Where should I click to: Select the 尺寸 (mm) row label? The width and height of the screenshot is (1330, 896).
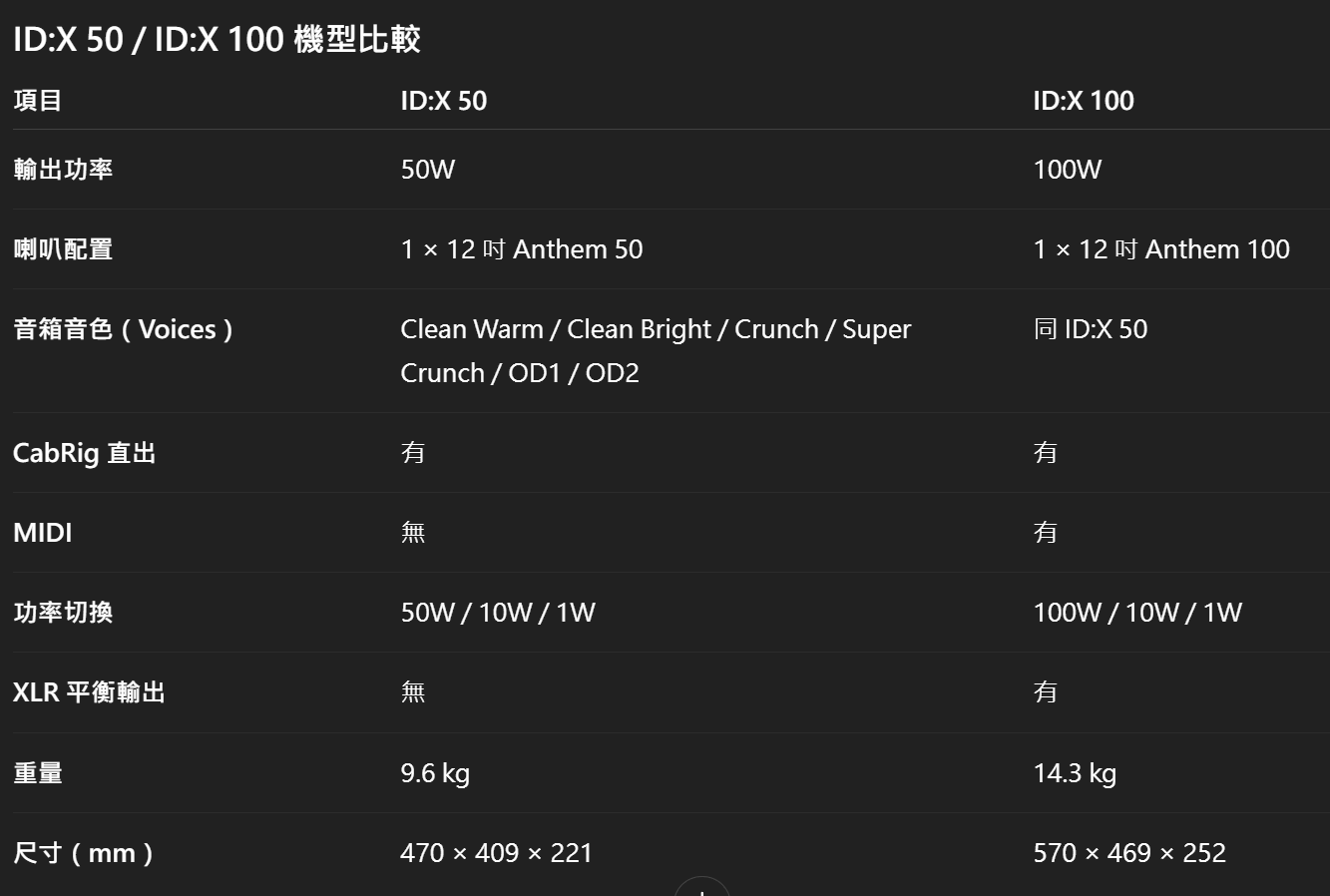pos(84,853)
